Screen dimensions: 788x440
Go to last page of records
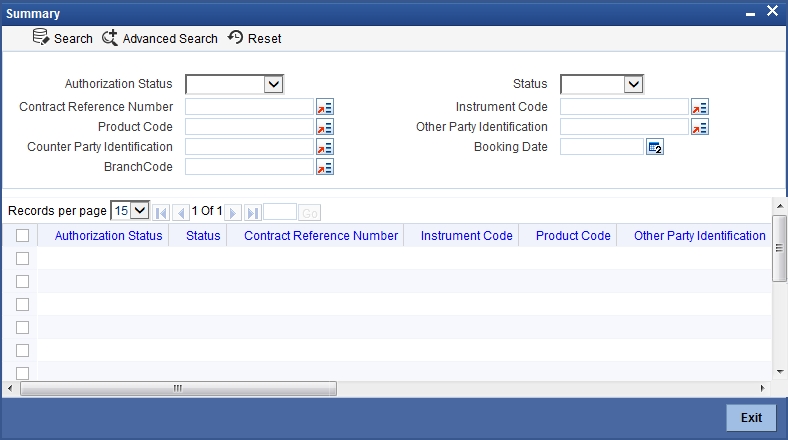click(253, 213)
